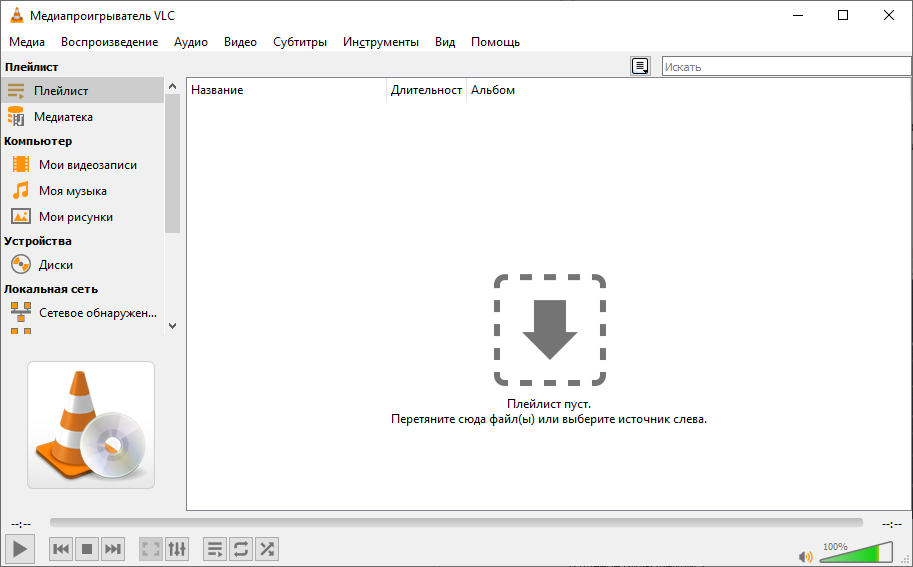Screen dimensions: 913x567
Task: Click the music note icon
Action: pos(21,190)
